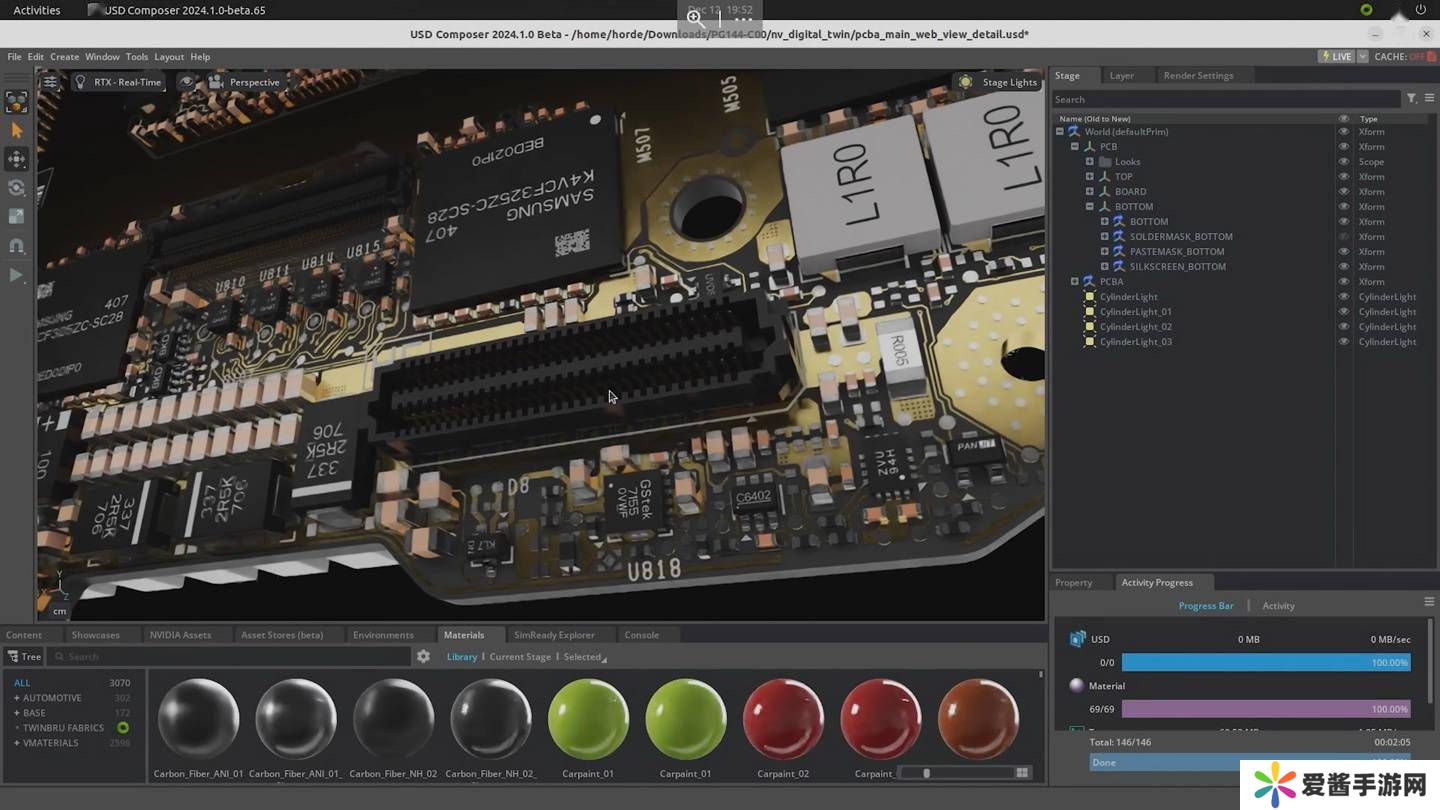Toggle visibility of CylinderLight_01
Screen dimensions: 1440x810
[1343, 312]
